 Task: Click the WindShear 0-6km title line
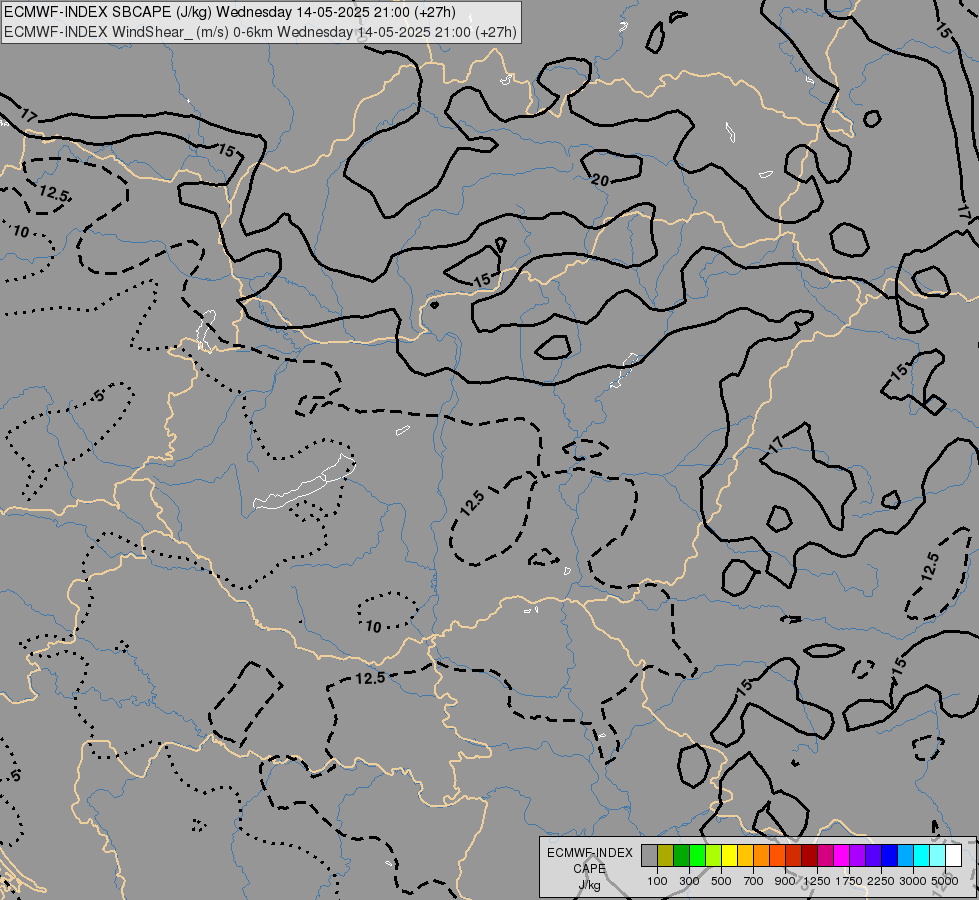click(x=260, y=32)
